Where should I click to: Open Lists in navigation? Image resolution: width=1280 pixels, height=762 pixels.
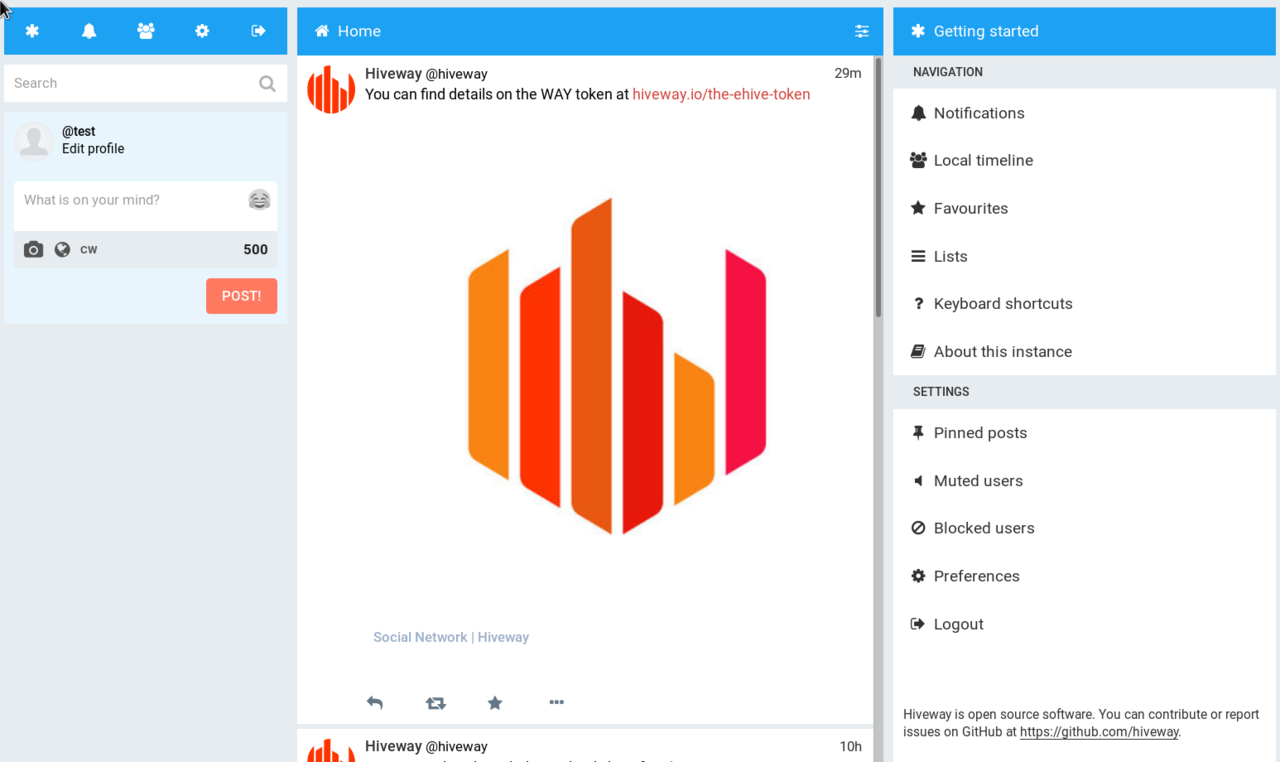click(x=1084, y=256)
